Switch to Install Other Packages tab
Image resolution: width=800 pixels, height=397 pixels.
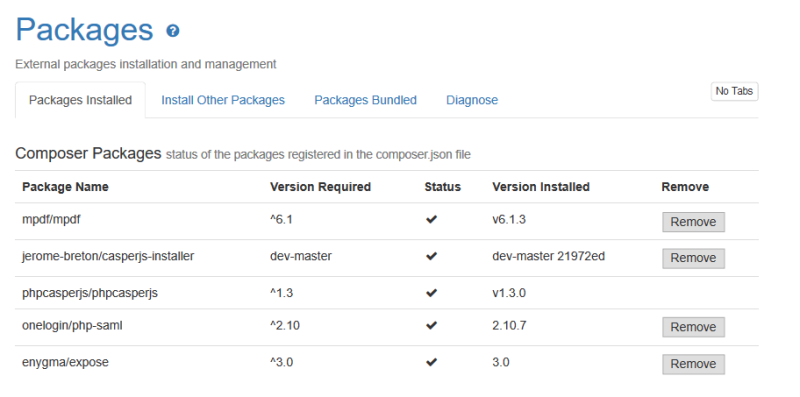pyautogui.click(x=223, y=100)
